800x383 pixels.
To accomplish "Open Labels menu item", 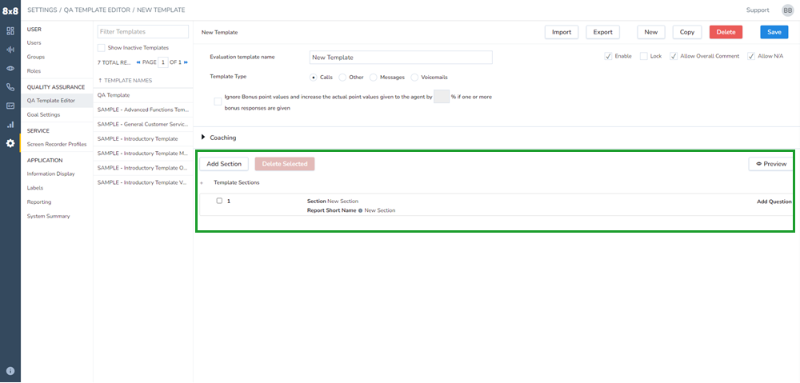I will click(35, 188).
